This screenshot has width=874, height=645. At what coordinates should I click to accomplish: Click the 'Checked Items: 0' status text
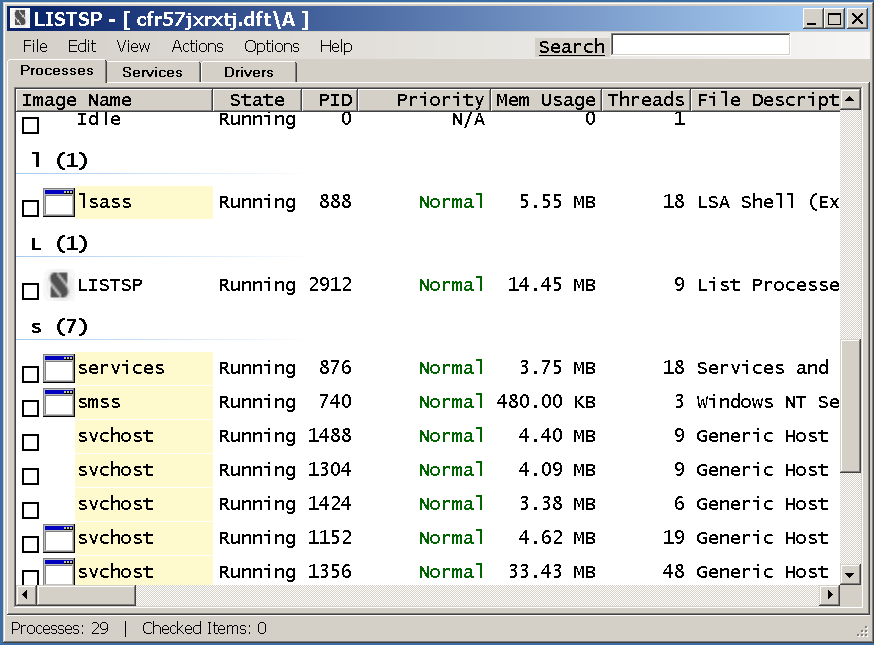click(x=205, y=628)
